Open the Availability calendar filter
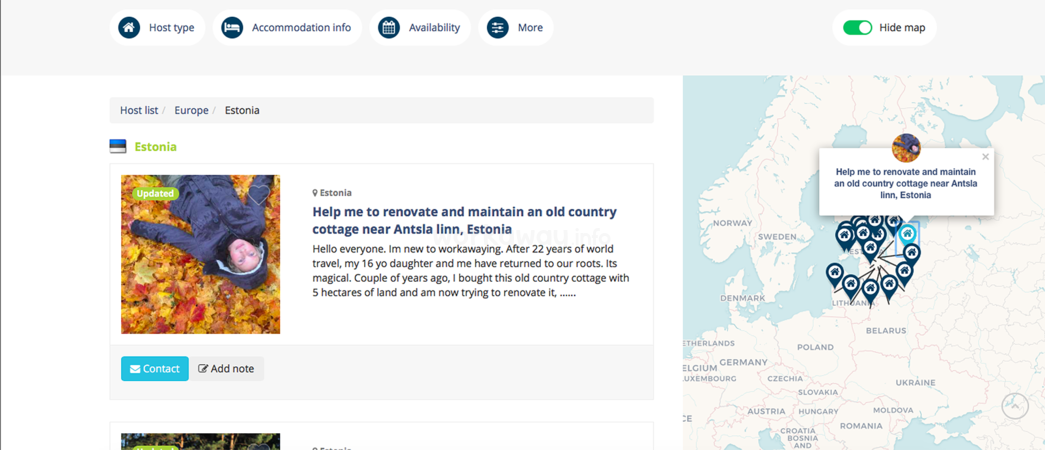Screen dimensions: 1045x450 [420, 27]
